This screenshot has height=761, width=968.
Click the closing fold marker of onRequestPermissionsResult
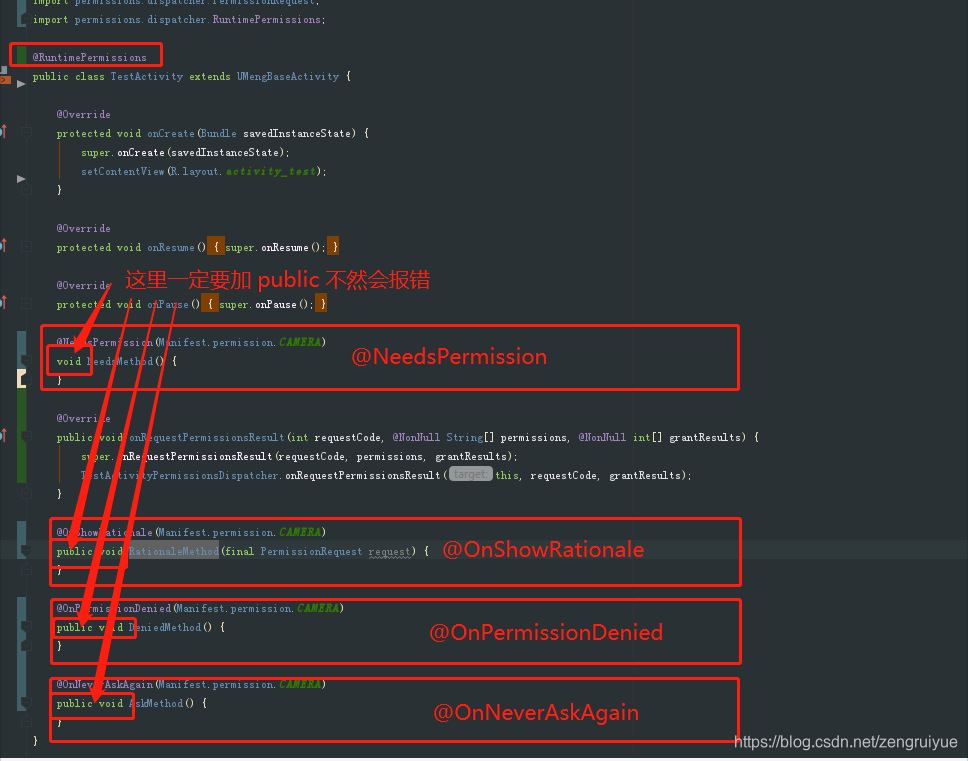coord(27,493)
